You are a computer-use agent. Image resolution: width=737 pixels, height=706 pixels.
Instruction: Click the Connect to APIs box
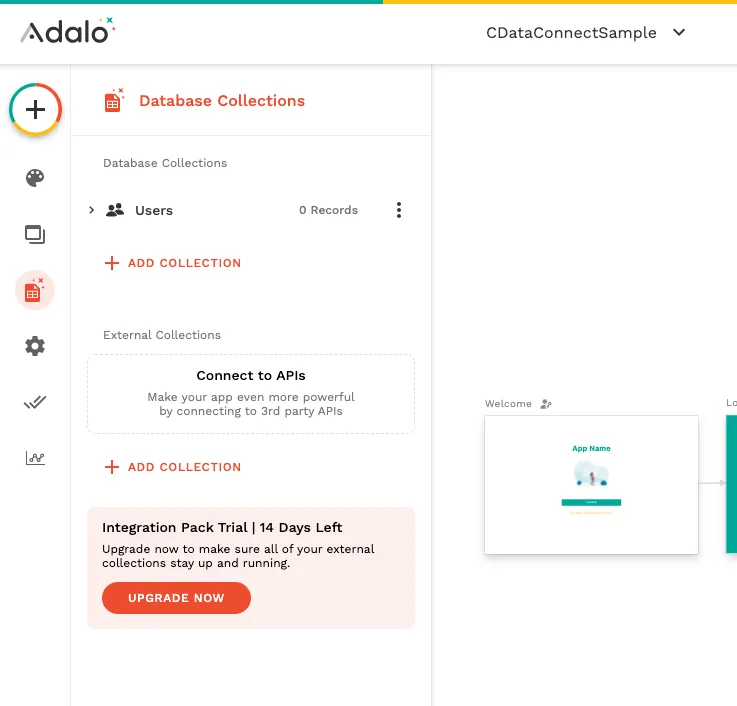coord(251,394)
